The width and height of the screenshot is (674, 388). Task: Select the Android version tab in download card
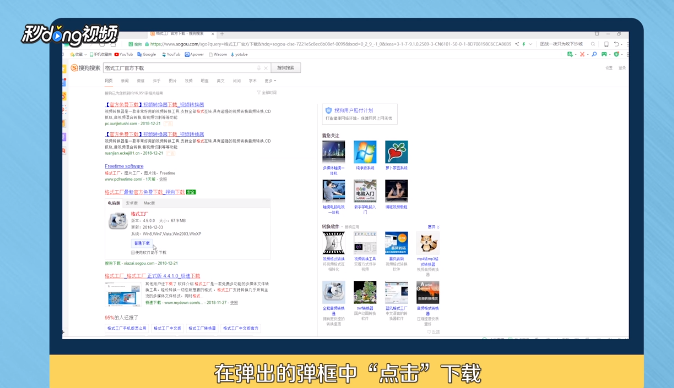(x=132, y=203)
